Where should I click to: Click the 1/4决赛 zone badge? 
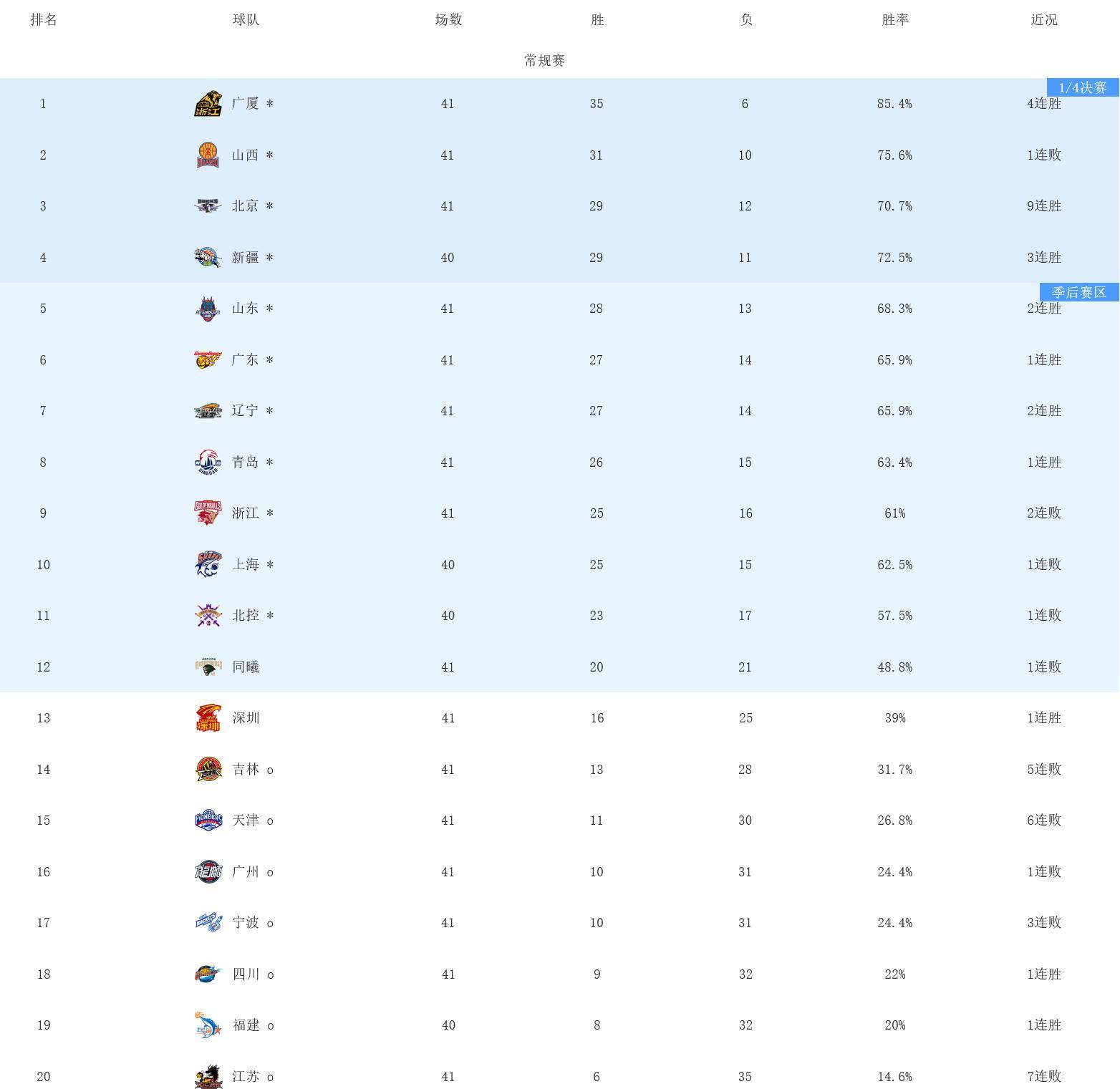(x=1082, y=87)
